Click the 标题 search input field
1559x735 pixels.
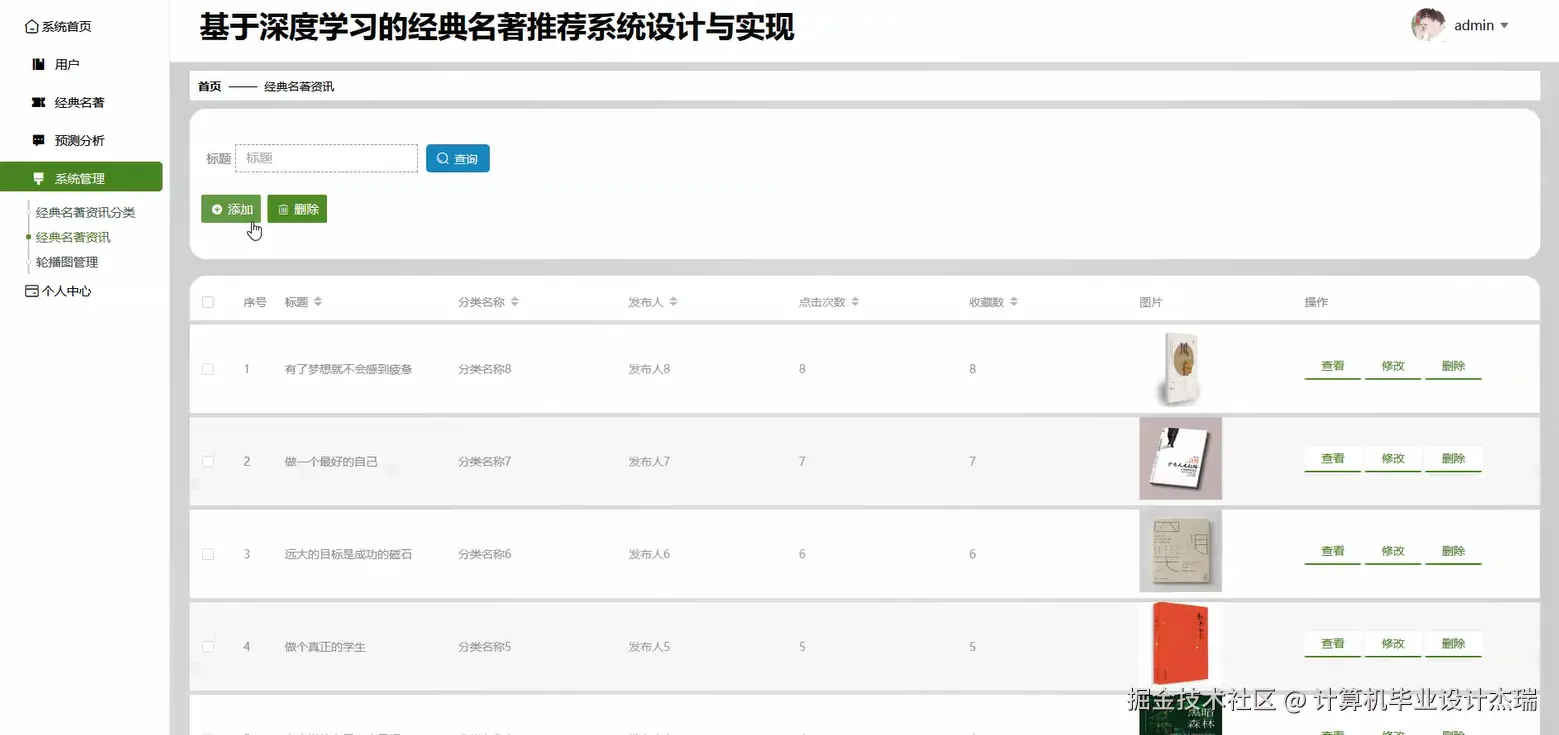(326, 158)
